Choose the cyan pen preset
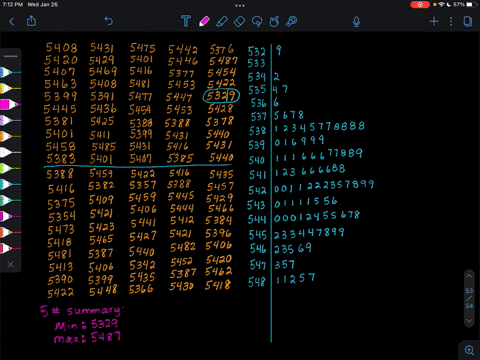Image resolution: width=480 pixels, height=360 pixels. pos(10,184)
